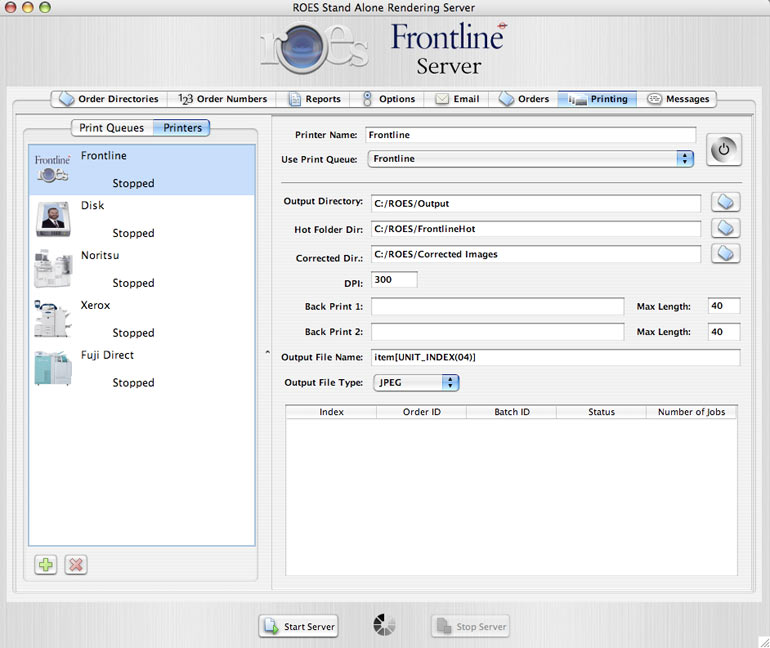Click the Frontline ROES logo thumbnail in list

click(x=53, y=169)
